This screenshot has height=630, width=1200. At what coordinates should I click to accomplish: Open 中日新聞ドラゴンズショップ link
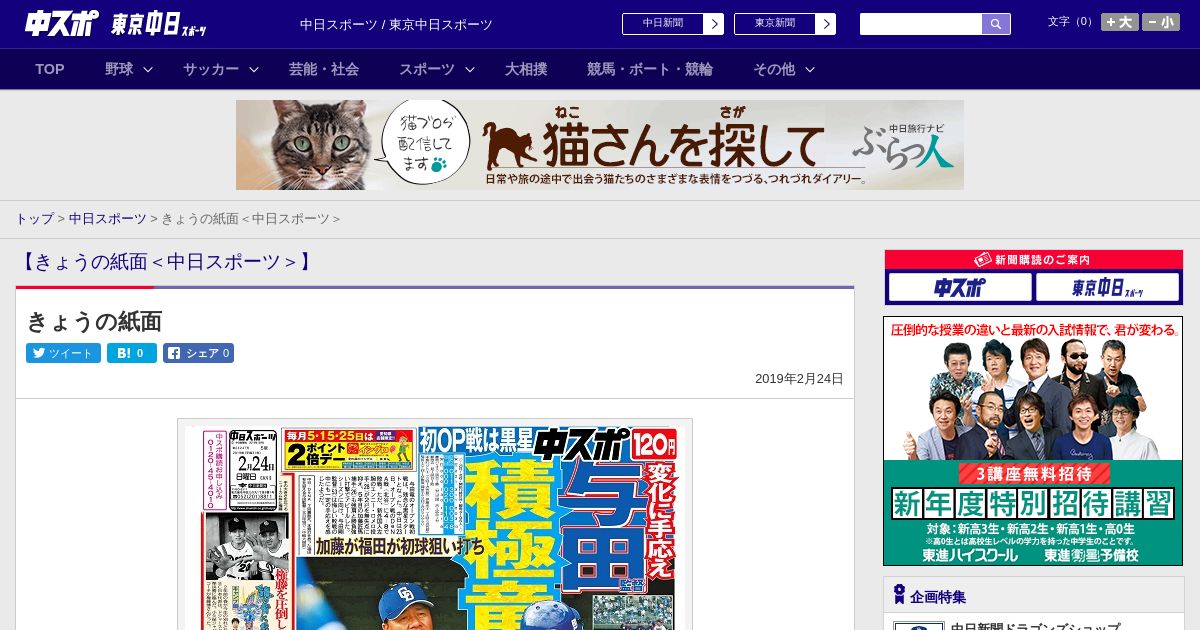coord(1035,626)
